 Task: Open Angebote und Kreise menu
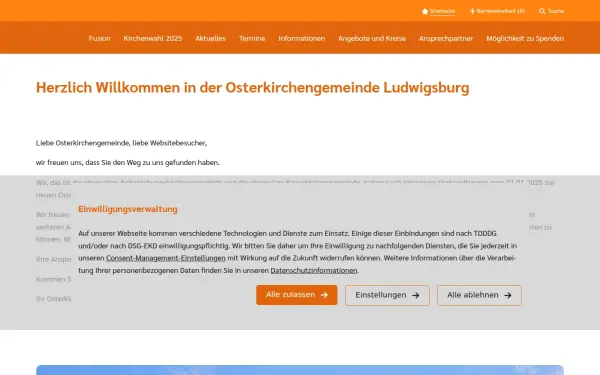tap(372, 38)
